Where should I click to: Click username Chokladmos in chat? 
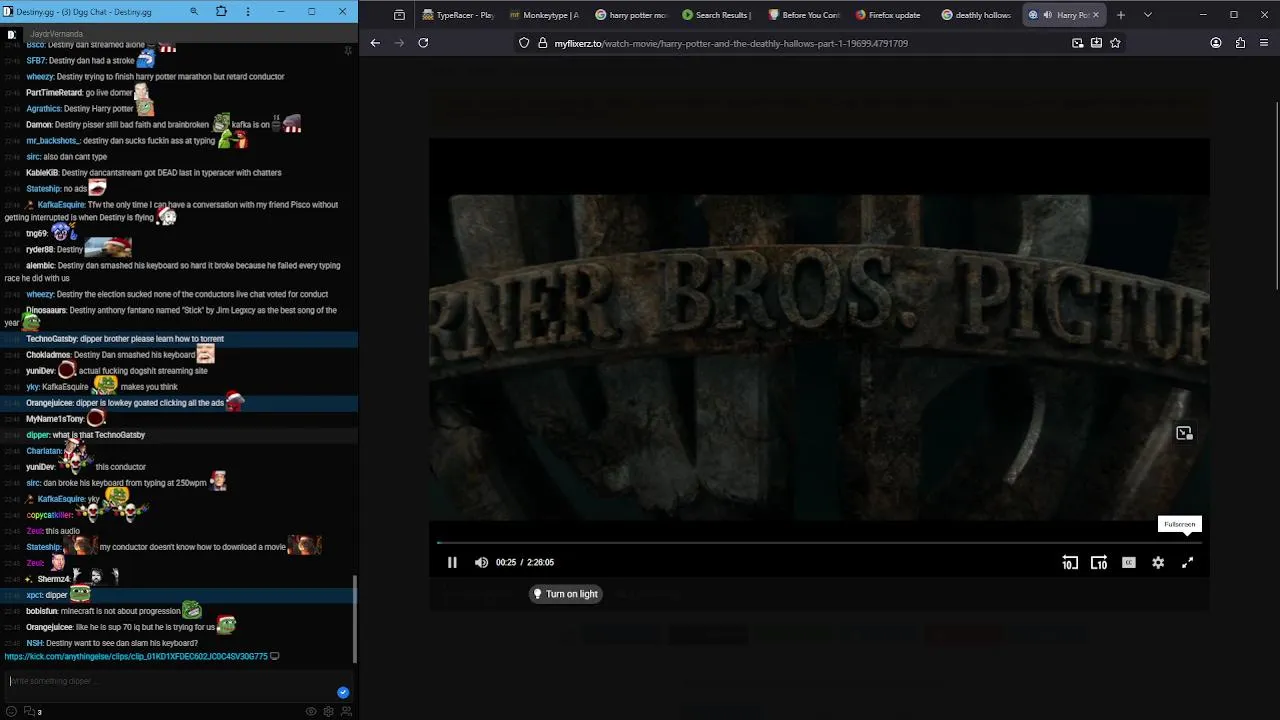tap(48, 355)
